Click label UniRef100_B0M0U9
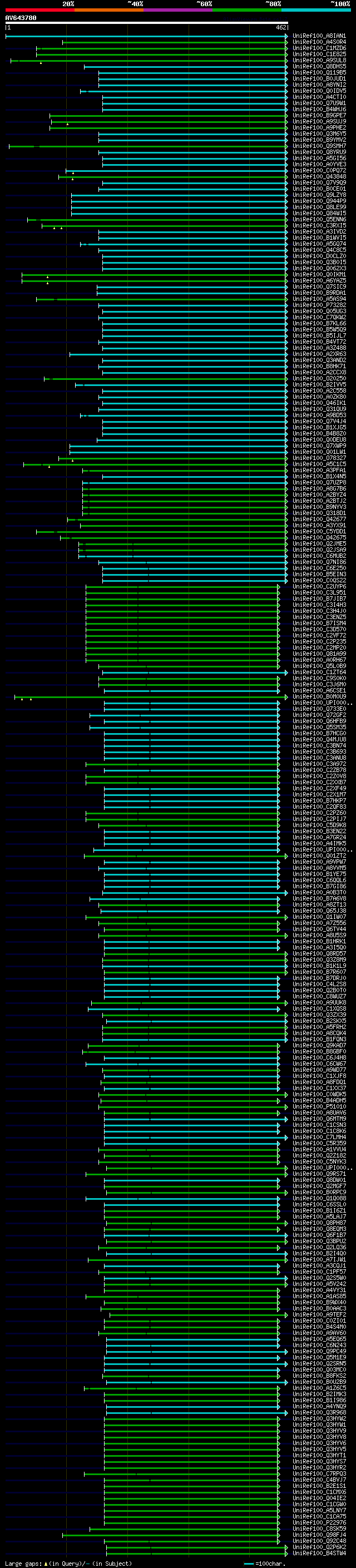 tap(319, 696)
